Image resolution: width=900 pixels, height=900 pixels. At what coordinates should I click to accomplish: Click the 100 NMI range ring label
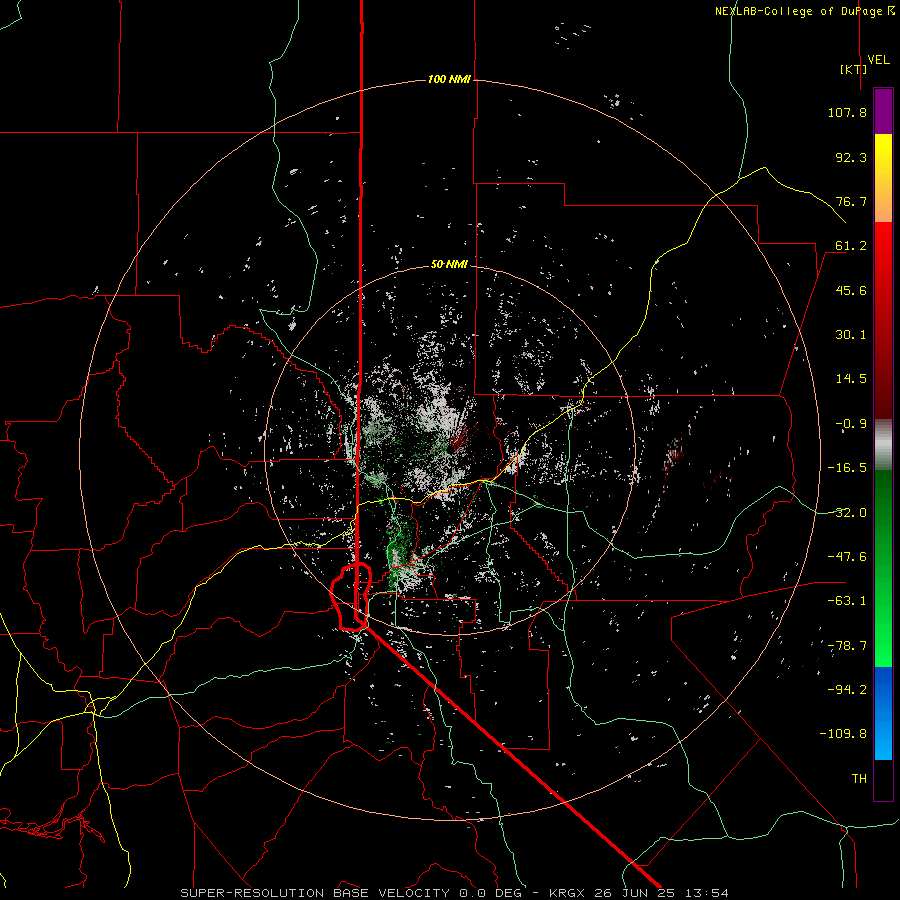449,79
